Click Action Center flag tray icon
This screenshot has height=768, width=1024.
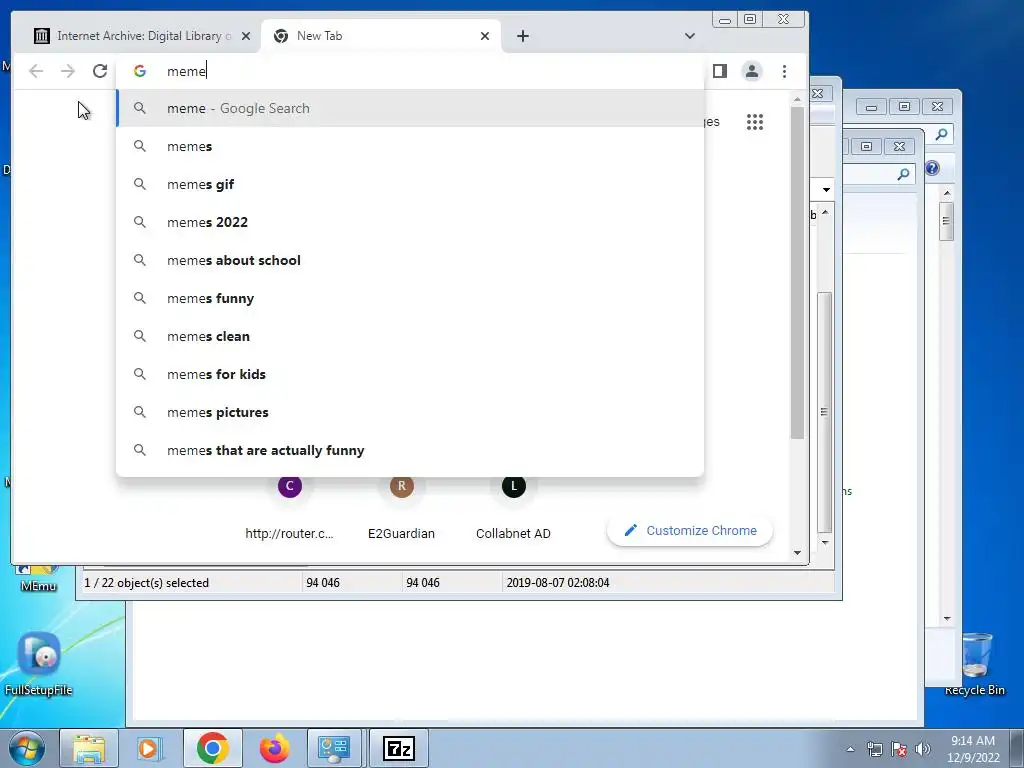click(899, 749)
